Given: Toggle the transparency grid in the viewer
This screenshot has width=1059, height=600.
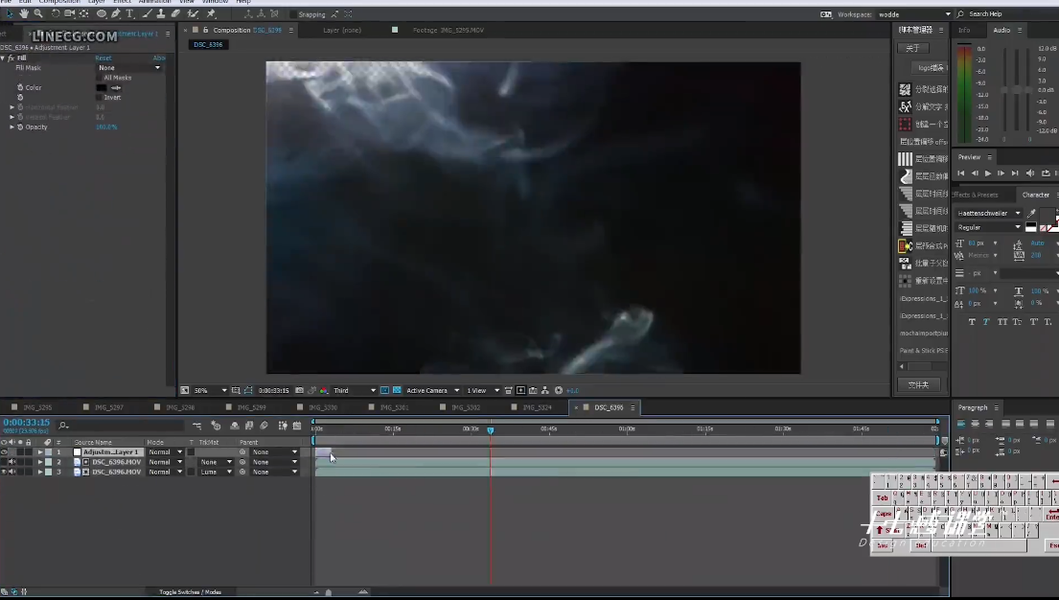Looking at the screenshot, I should click(x=397, y=391).
